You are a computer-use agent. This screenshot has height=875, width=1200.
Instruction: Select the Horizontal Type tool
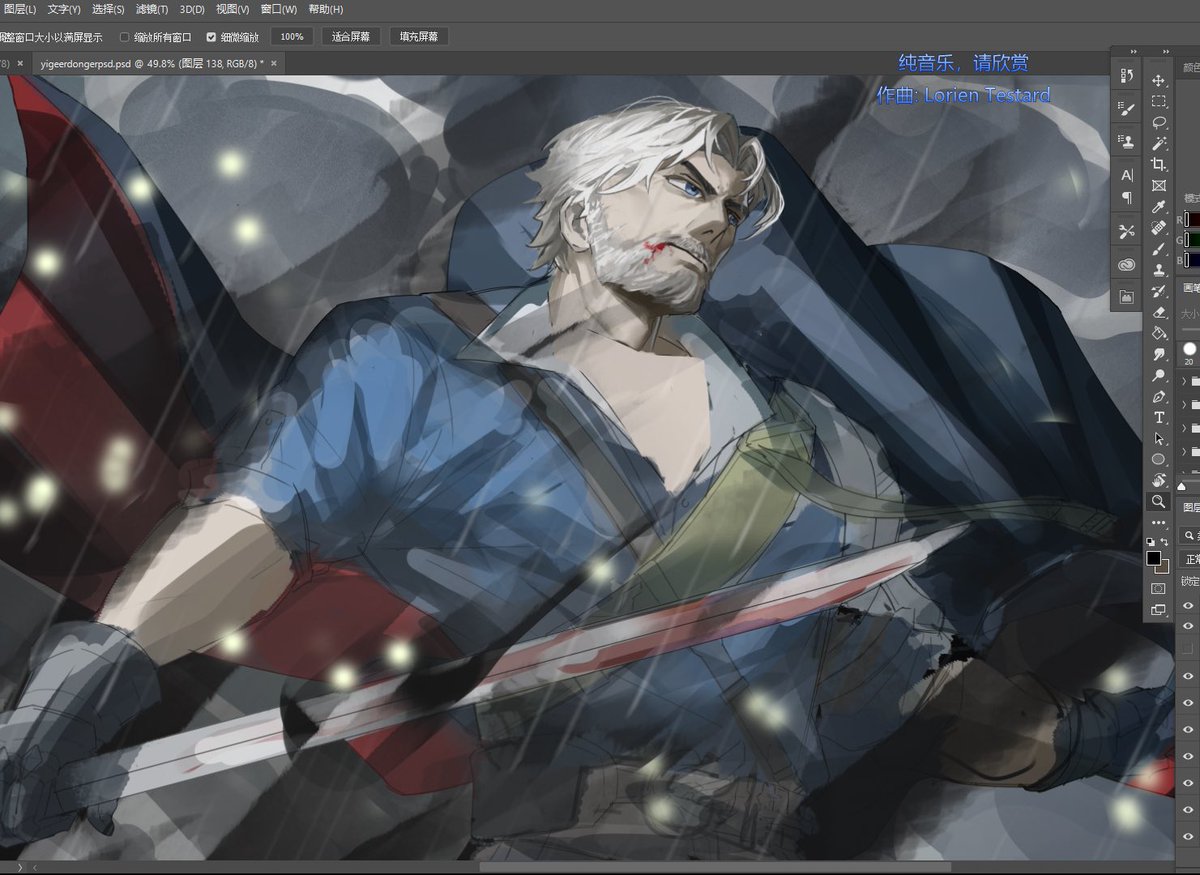coord(1159,417)
